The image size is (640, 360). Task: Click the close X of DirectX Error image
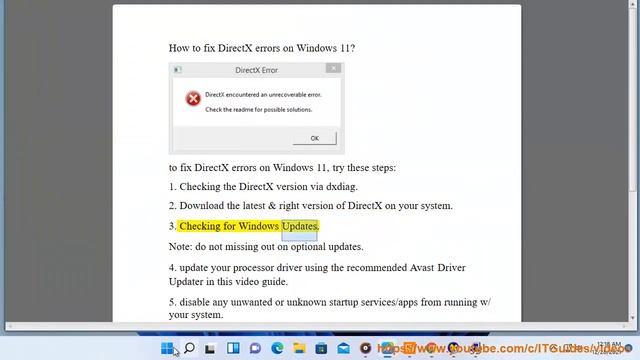click(x=333, y=68)
